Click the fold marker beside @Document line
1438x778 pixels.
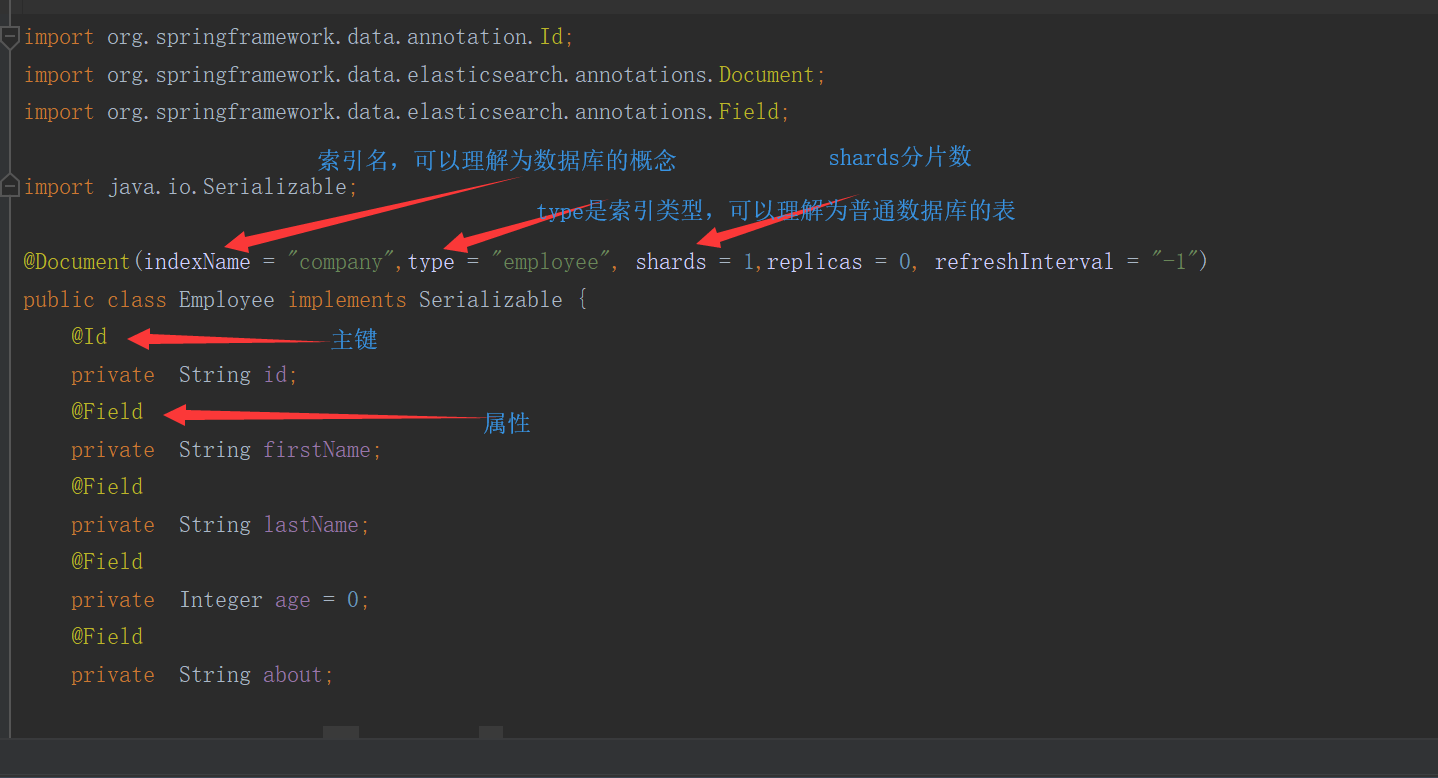coord(9,261)
